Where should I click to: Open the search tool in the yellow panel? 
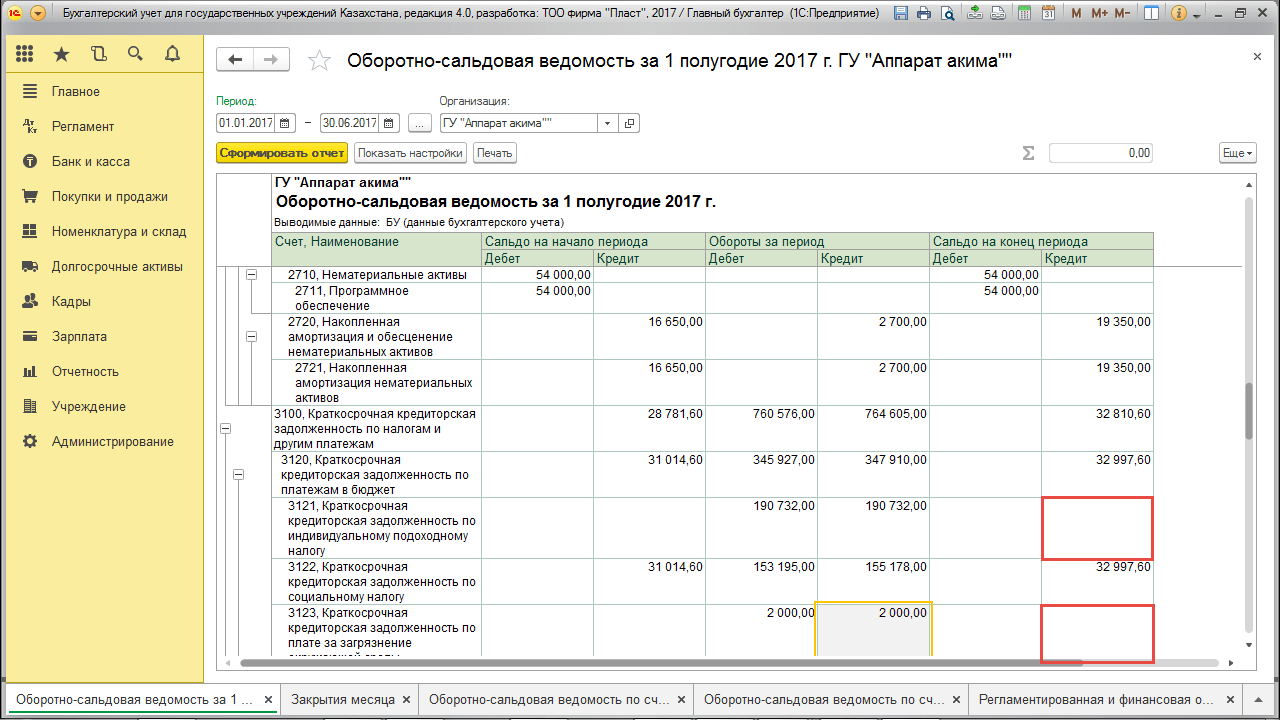point(135,54)
